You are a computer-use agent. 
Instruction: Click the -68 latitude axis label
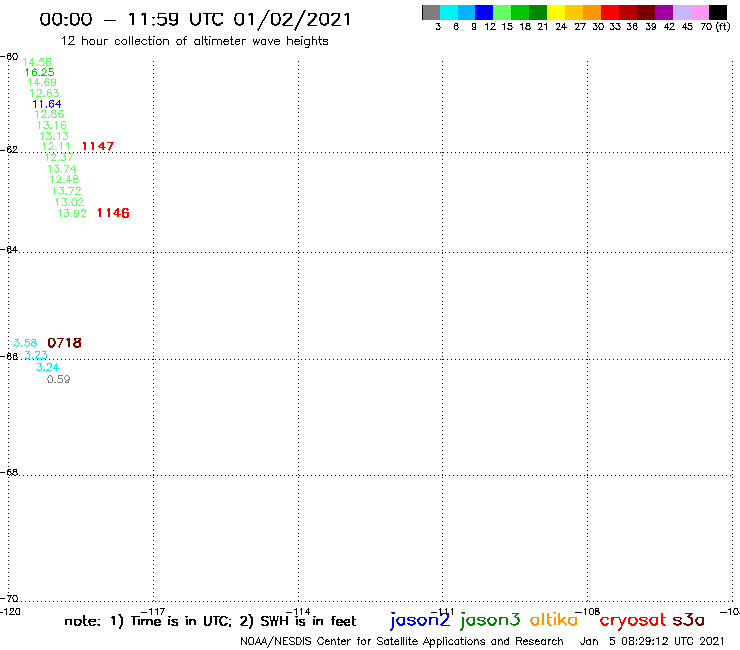point(9,473)
